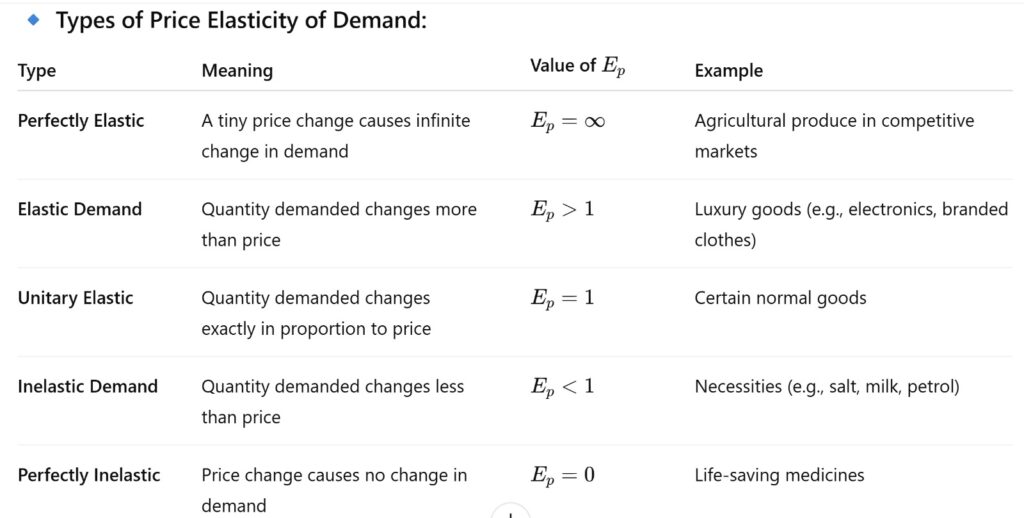Select the 'Inelastic Demand' row label
The height and width of the screenshot is (518, 1024).
tap(88, 386)
